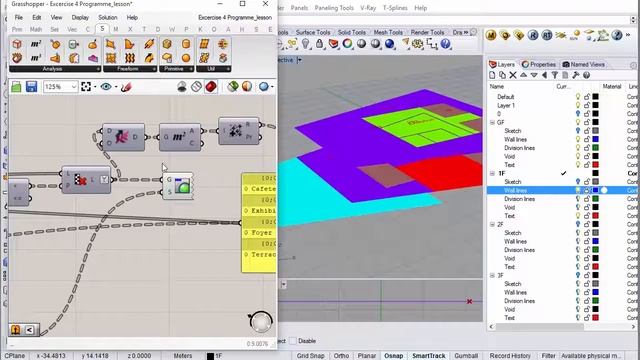Toggle visibility bulb of Layer 1
The image size is (640, 360).
[x=578, y=105]
